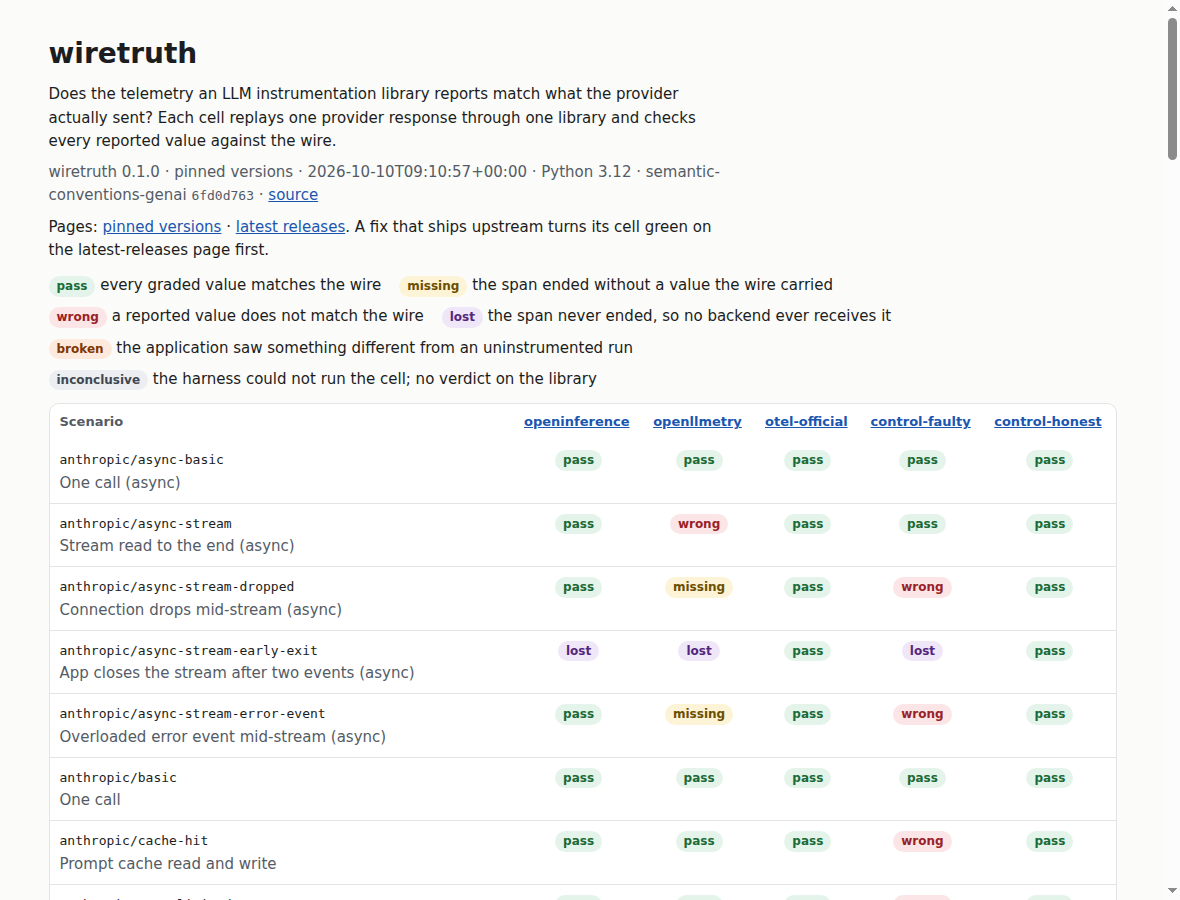This screenshot has height=900, width=1180.
Task: Click the 'Stream read to the end (async)' description
Action: [x=177, y=546]
